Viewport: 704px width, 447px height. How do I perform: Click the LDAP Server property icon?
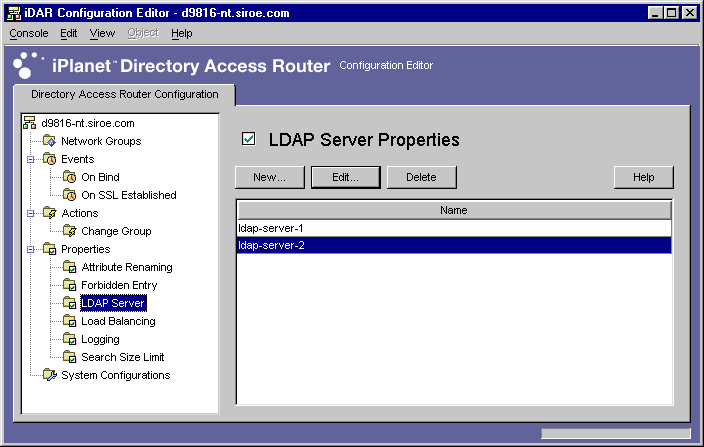tap(70, 303)
